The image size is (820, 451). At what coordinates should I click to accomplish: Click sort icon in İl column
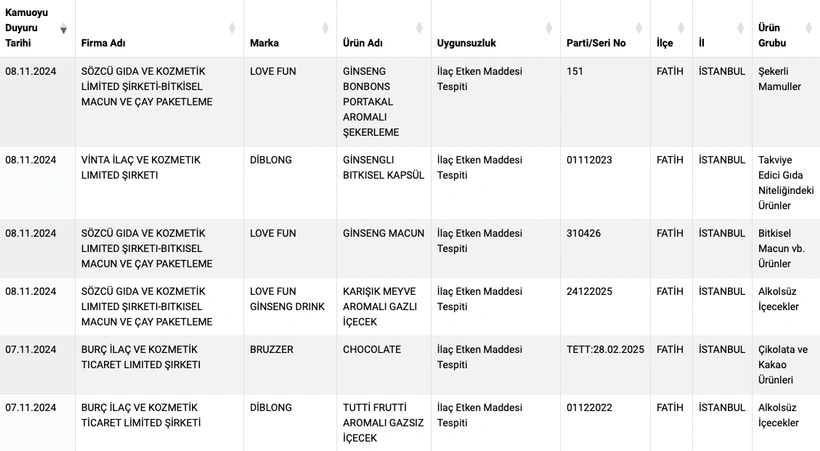740,28
